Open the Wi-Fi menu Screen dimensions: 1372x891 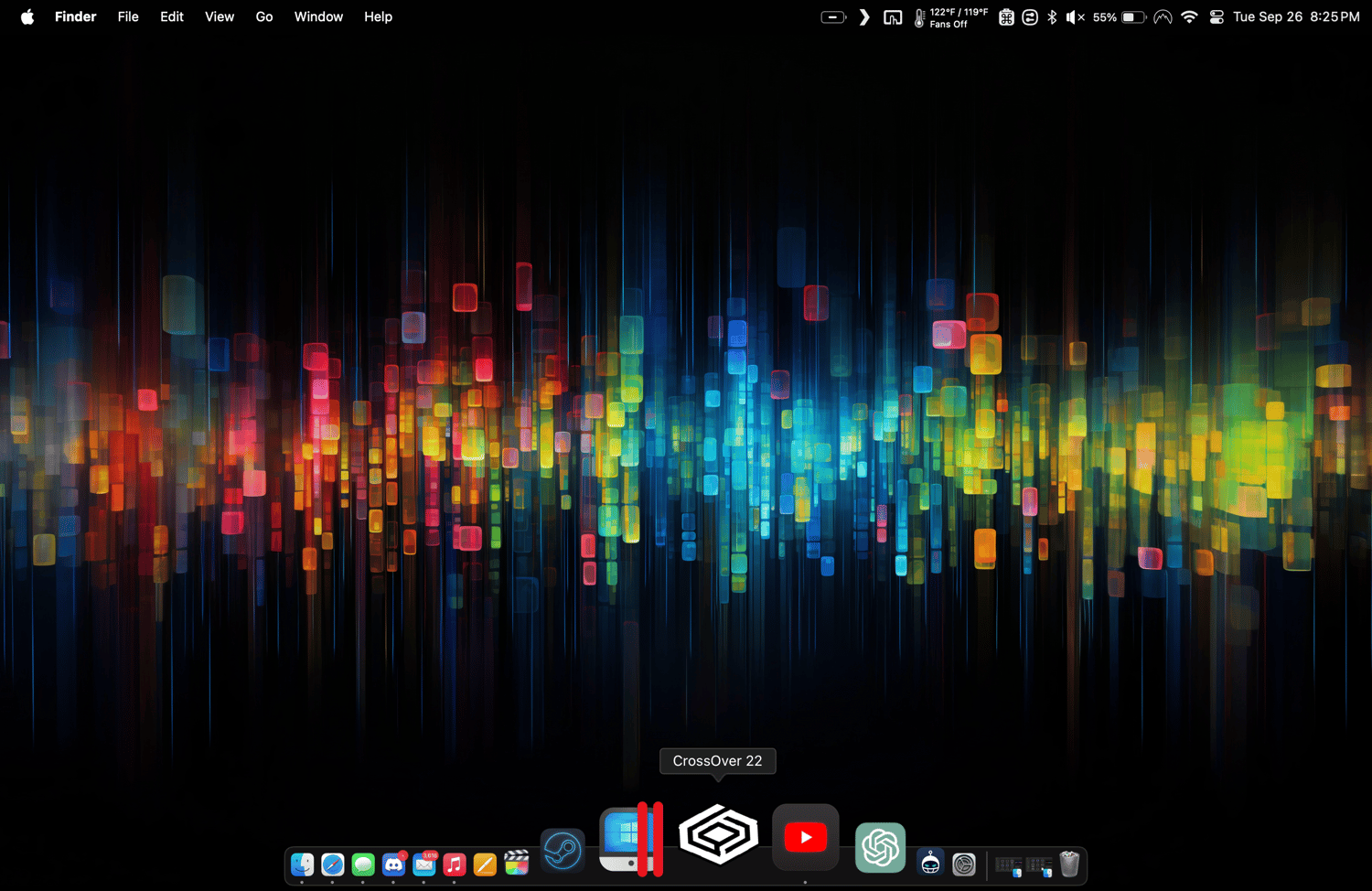[1189, 16]
